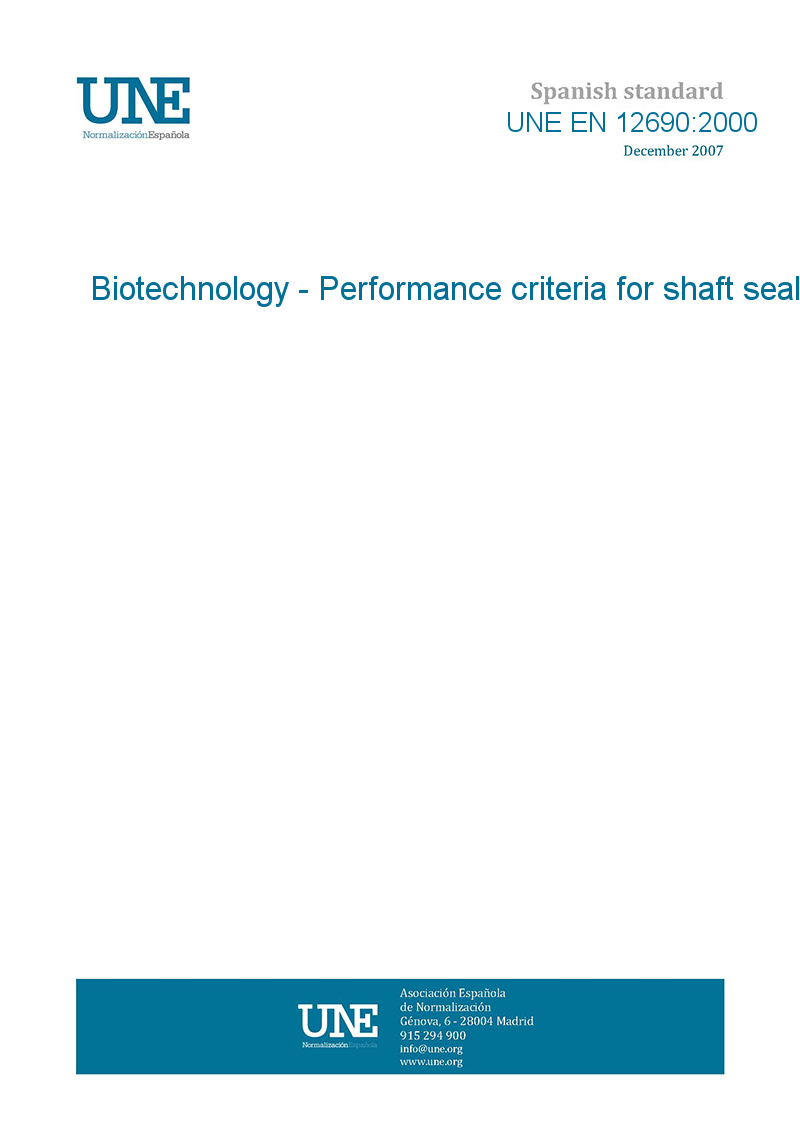Screen dimensions: 800x1131
Task: Click the "Asociación Española" footer line
Action: point(452,993)
